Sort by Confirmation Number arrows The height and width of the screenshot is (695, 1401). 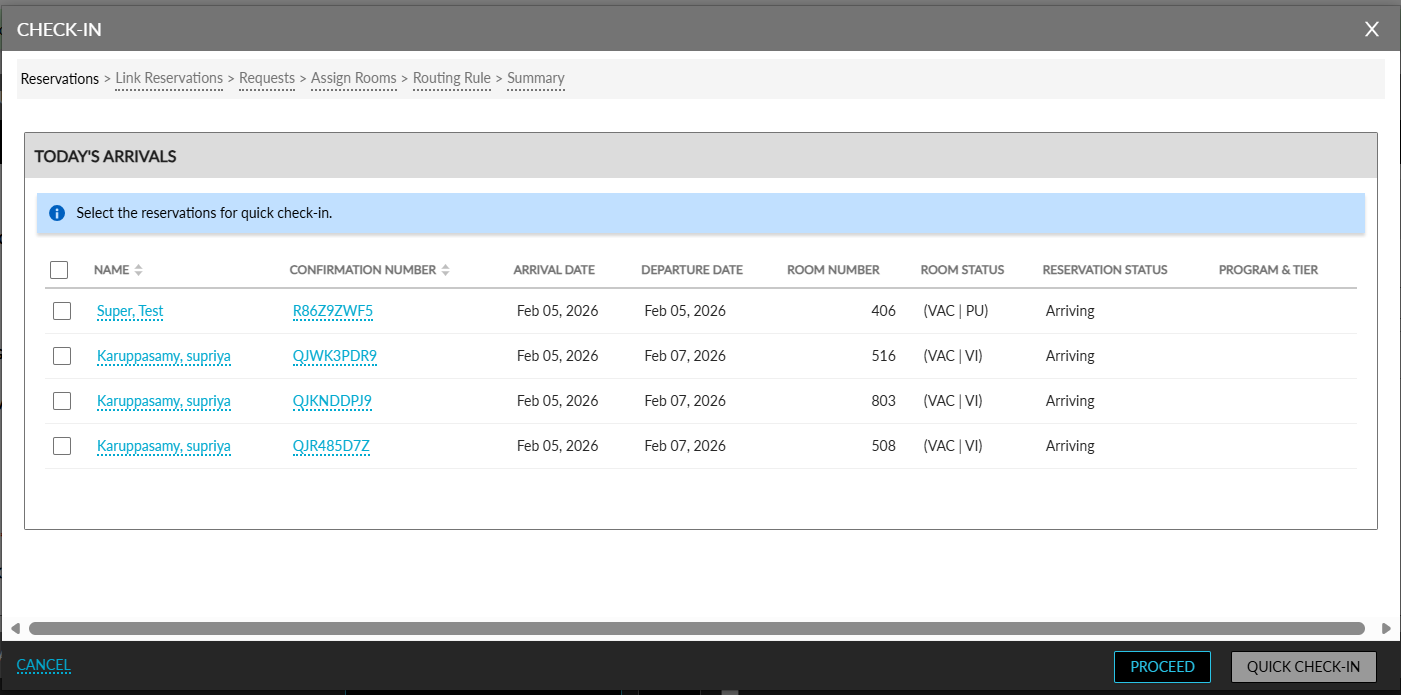click(x=446, y=270)
